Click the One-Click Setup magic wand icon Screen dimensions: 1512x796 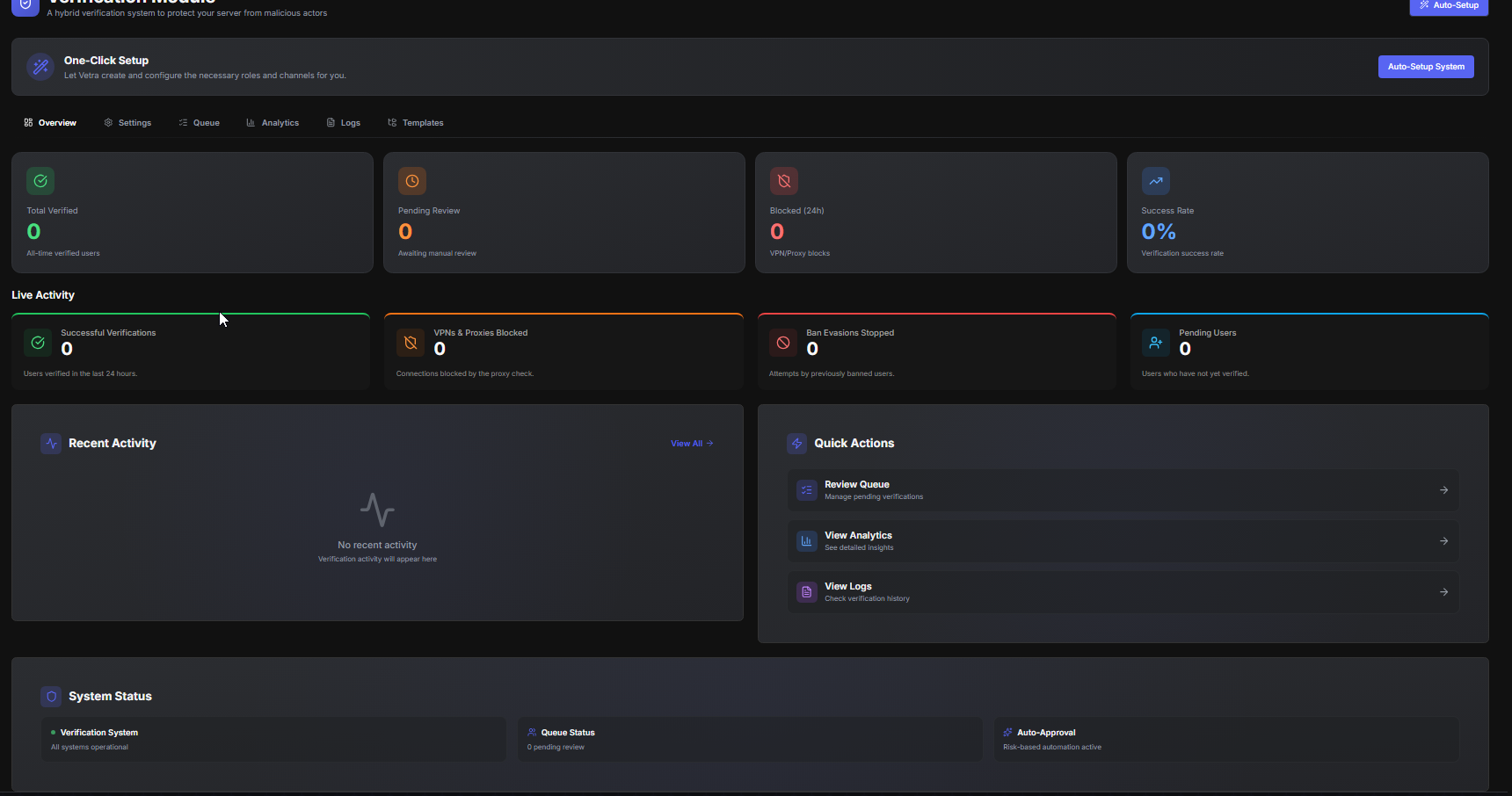[40, 67]
